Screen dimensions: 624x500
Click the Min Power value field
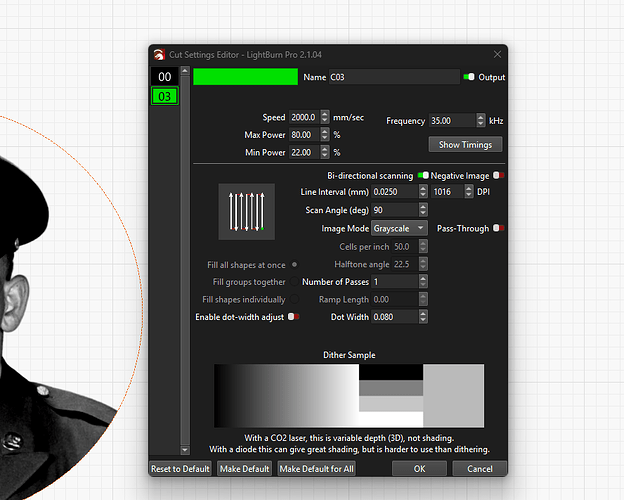(x=304, y=152)
